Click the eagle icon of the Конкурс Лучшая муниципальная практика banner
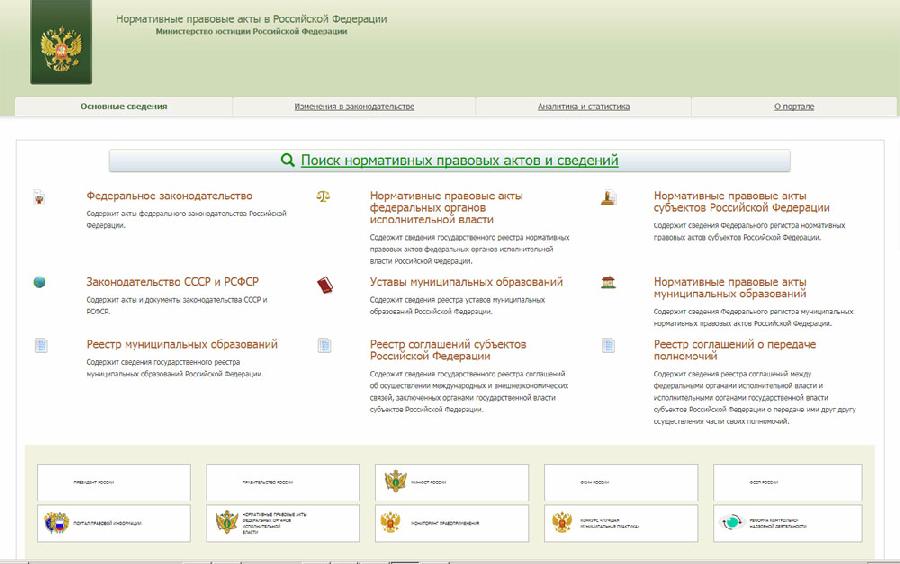900x564 pixels. [x=562, y=522]
